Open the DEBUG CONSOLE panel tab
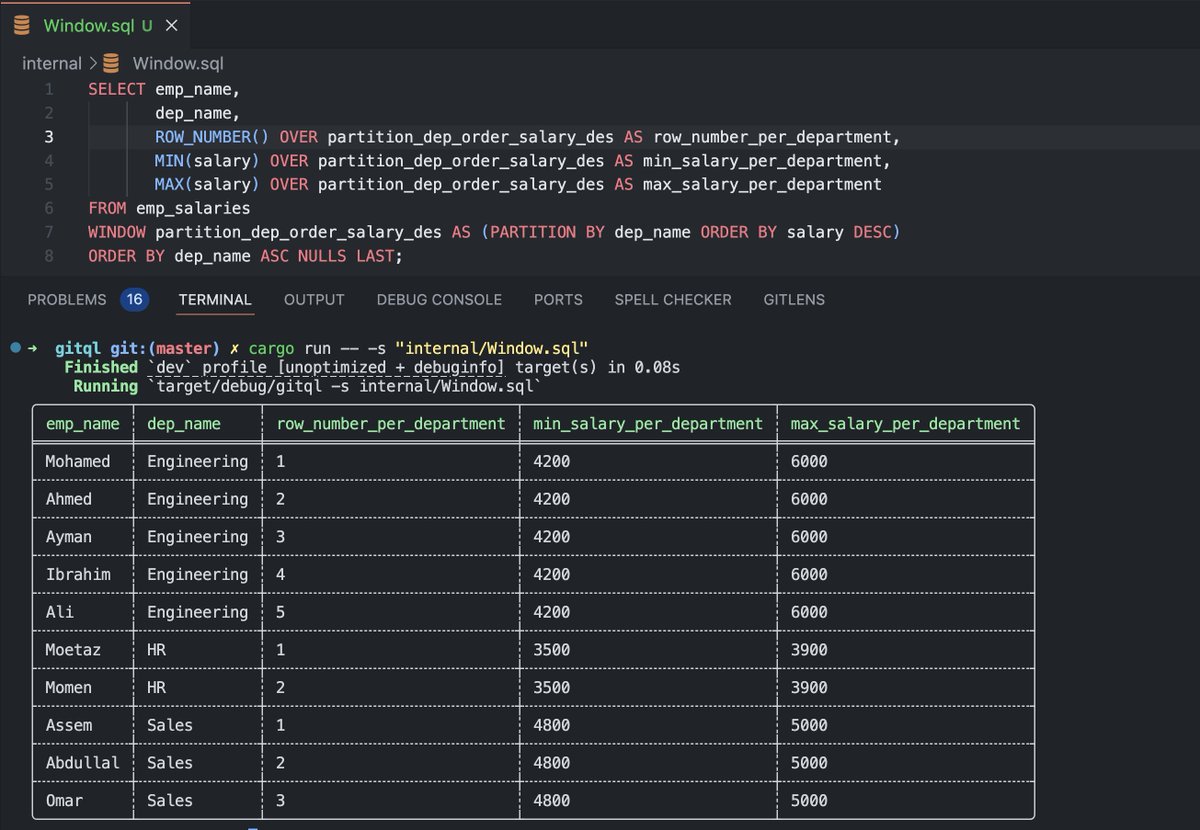1200x830 pixels. pyautogui.click(x=439, y=299)
